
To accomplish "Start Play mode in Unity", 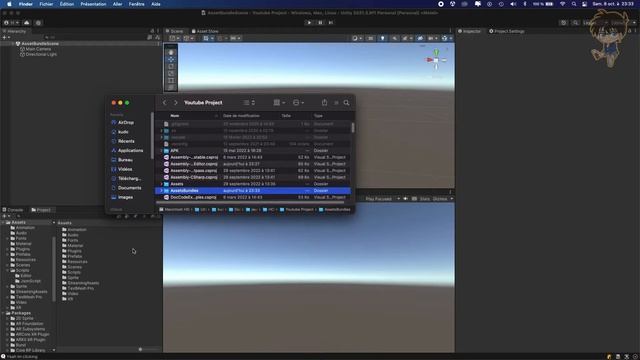I will click(309, 22).
